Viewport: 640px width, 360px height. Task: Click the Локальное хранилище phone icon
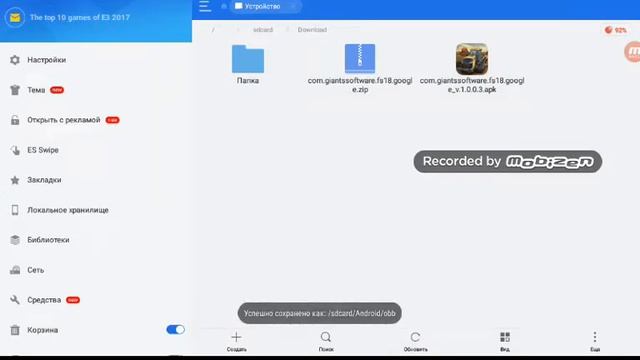point(15,210)
